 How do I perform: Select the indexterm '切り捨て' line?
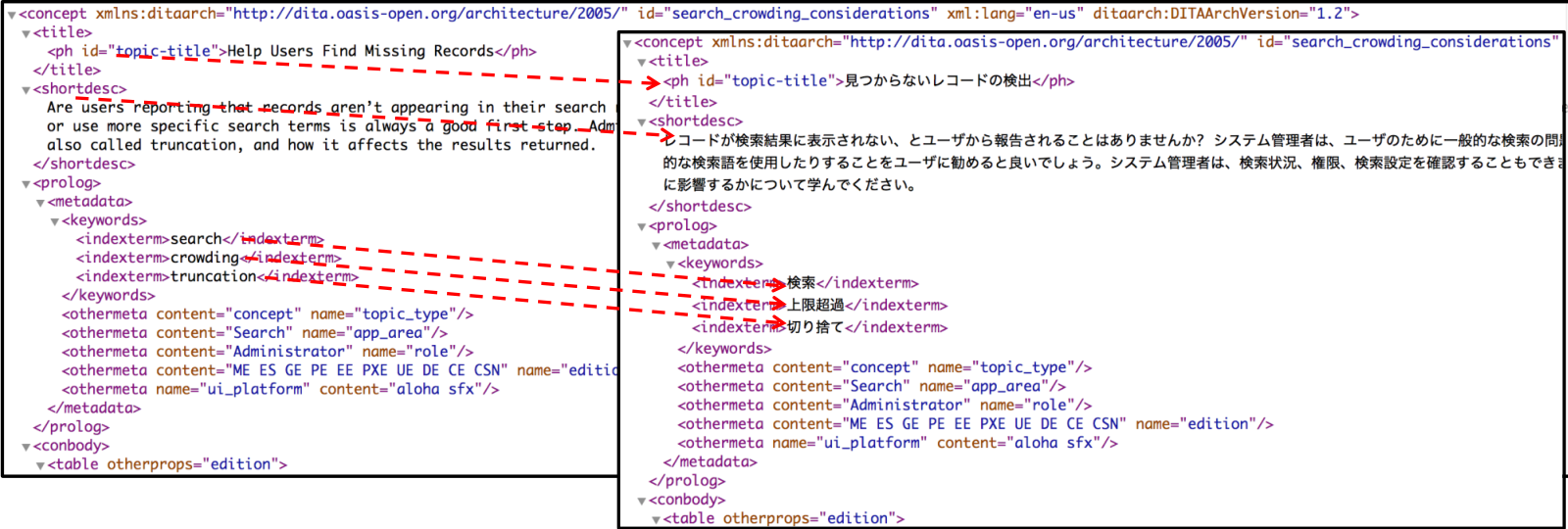[820, 328]
